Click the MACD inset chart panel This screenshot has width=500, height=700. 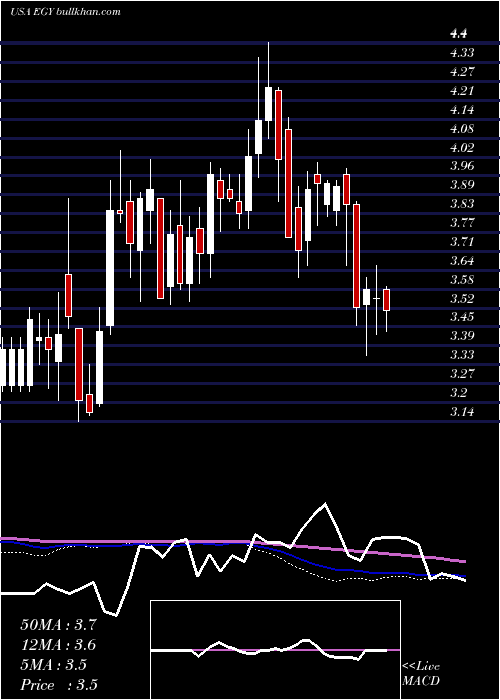275,650
